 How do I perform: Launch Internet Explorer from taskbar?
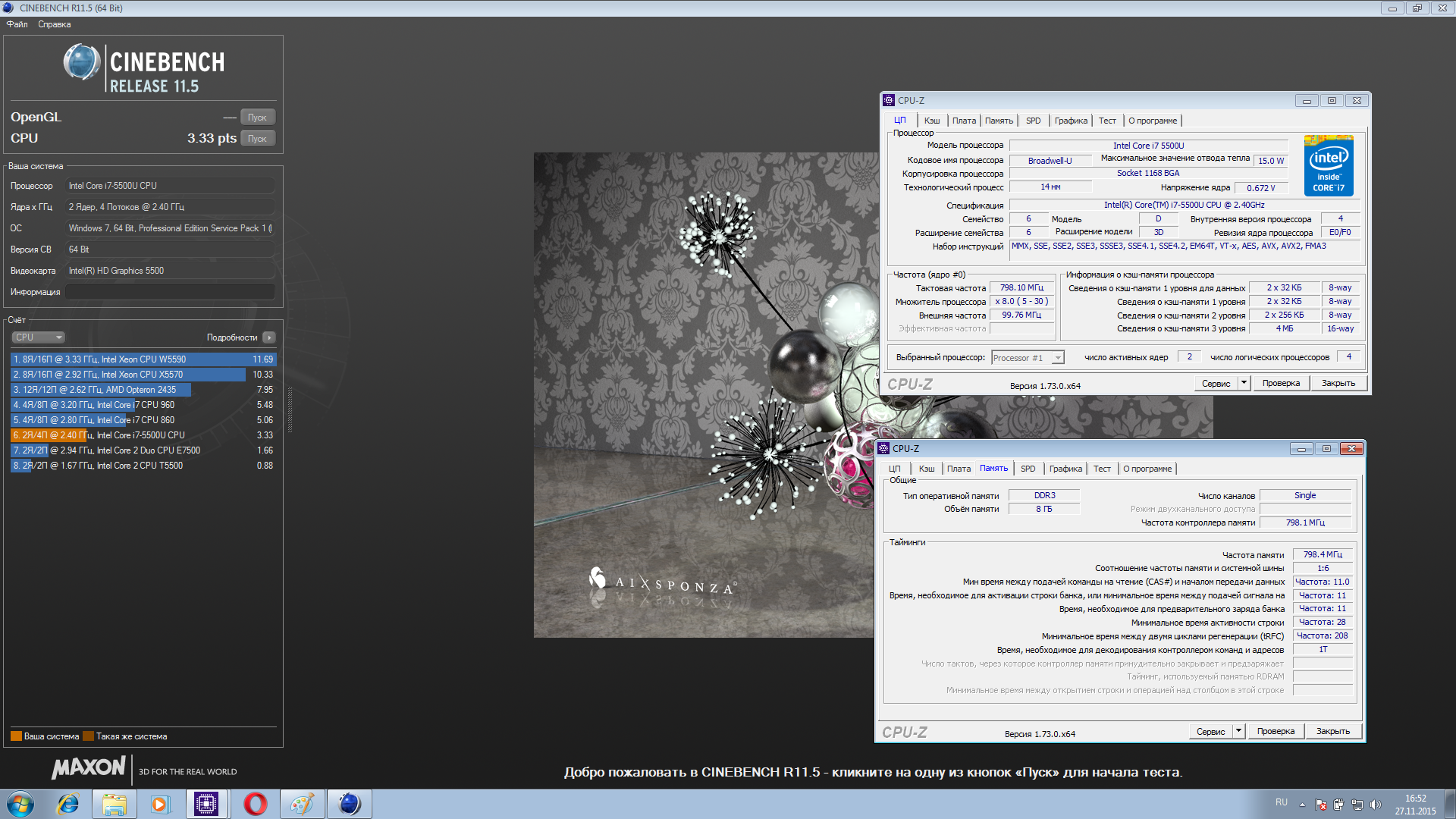[68, 804]
